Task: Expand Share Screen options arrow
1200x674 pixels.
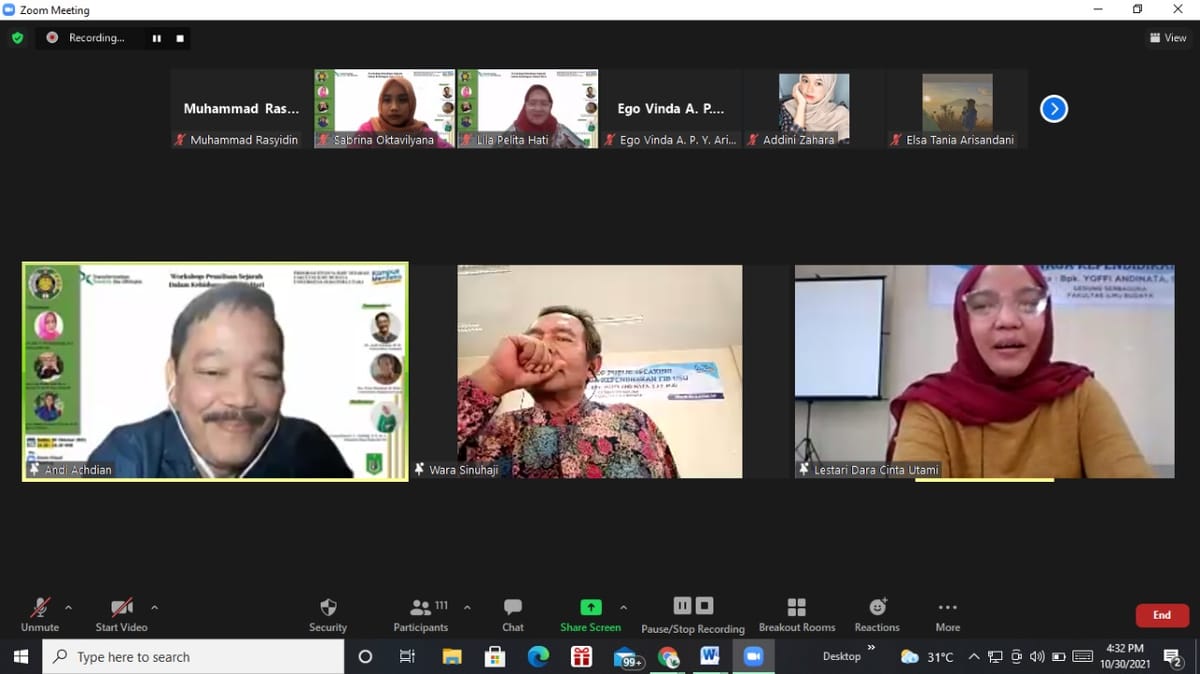Action: pyautogui.click(x=624, y=607)
